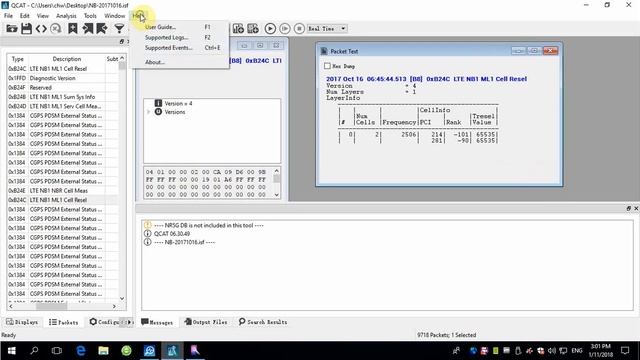This screenshot has width=640, height=360.
Task: Click the packet list vertical scrollbar down arrow
Action: click(122, 298)
